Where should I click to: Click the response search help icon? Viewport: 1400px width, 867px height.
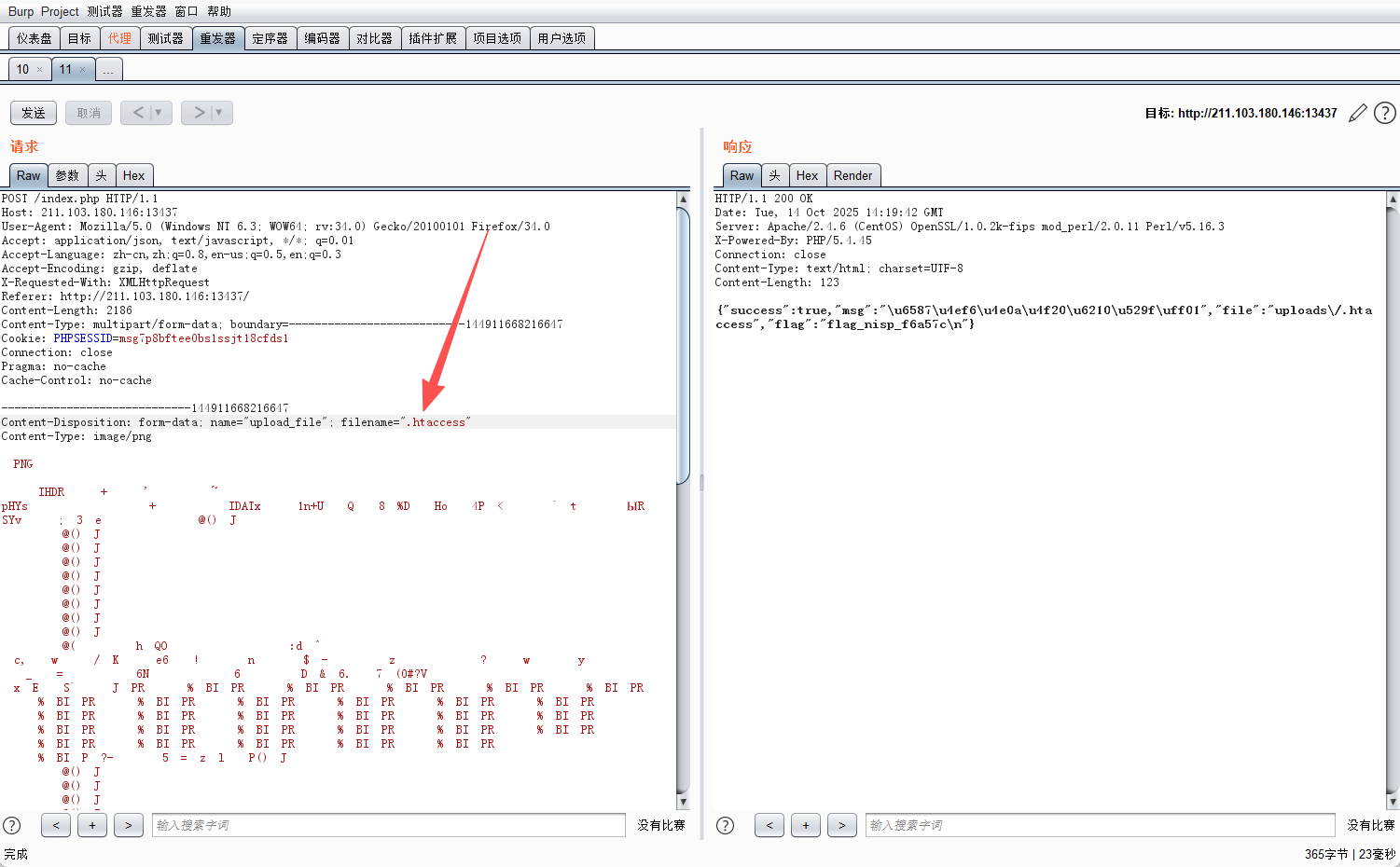[725, 825]
